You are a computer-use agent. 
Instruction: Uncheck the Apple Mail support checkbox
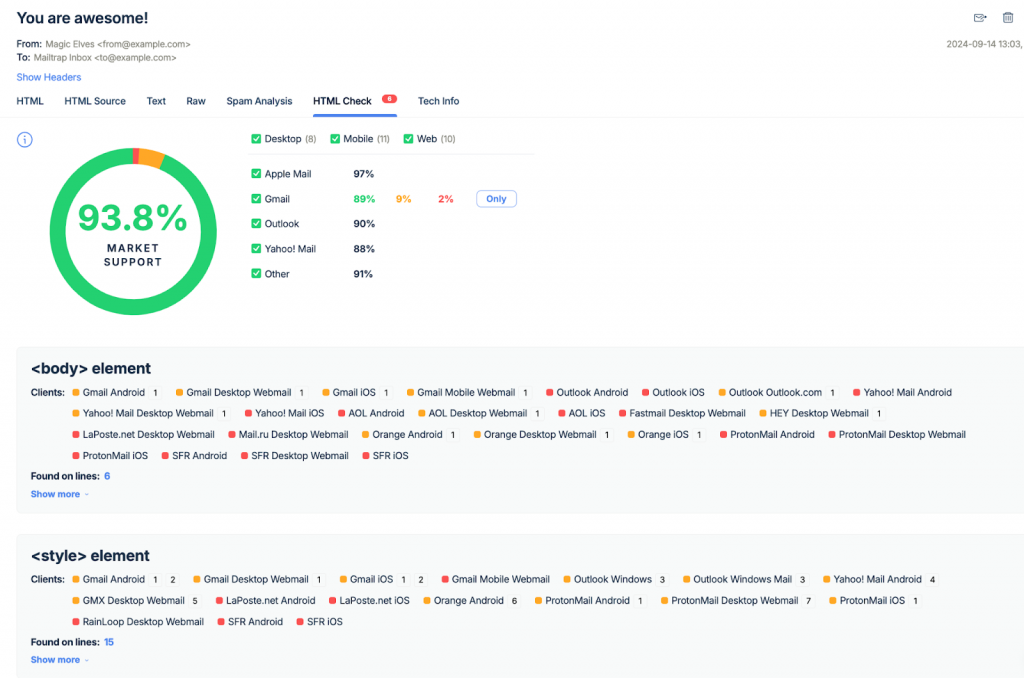256,173
